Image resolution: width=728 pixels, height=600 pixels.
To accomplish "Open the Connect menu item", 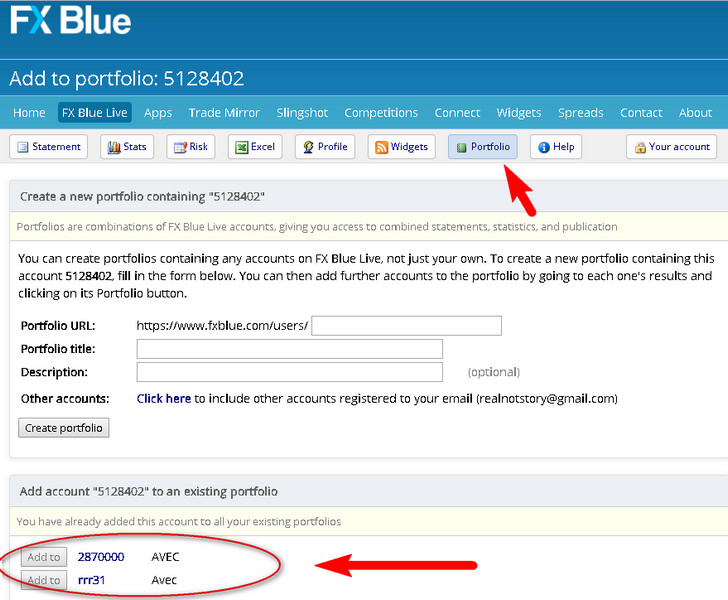I will point(457,113).
